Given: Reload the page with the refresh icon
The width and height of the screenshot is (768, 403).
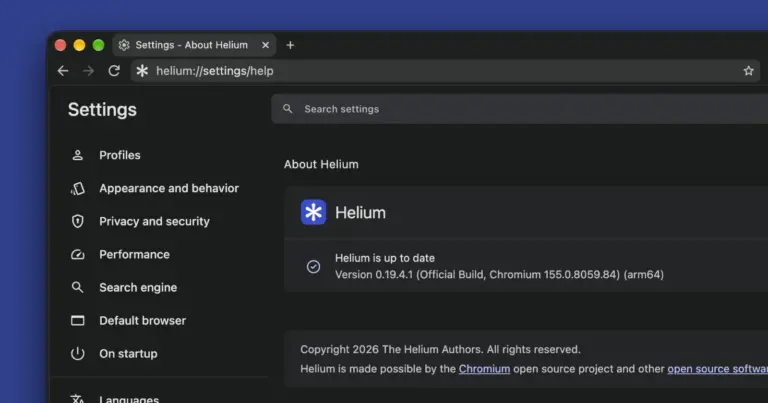Looking at the screenshot, I should click(114, 71).
